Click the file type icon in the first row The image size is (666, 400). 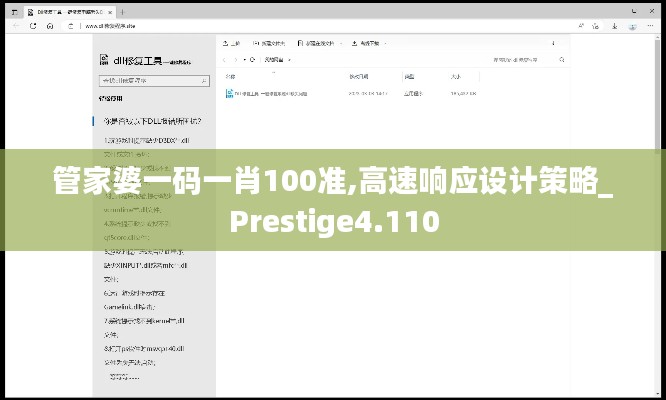point(228,93)
